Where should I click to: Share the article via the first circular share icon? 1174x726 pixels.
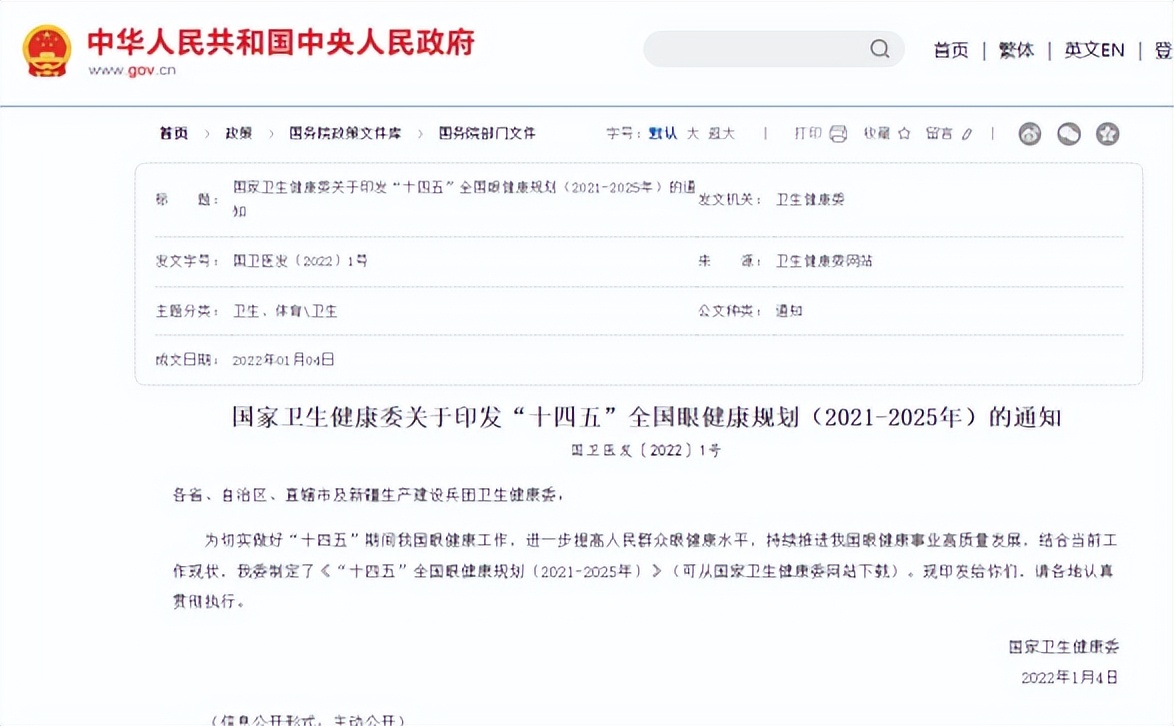tap(1029, 132)
